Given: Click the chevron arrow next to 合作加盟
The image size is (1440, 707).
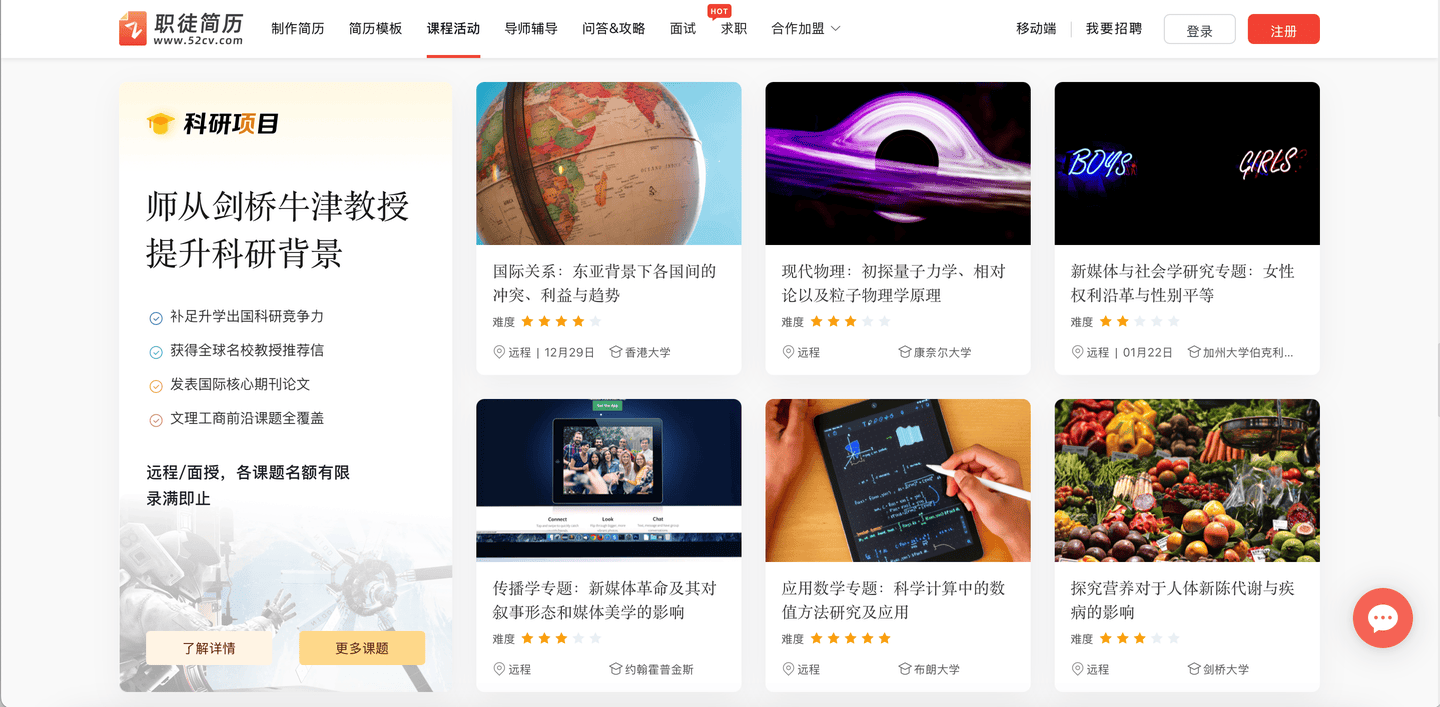Looking at the screenshot, I should pyautogui.click(x=836, y=29).
